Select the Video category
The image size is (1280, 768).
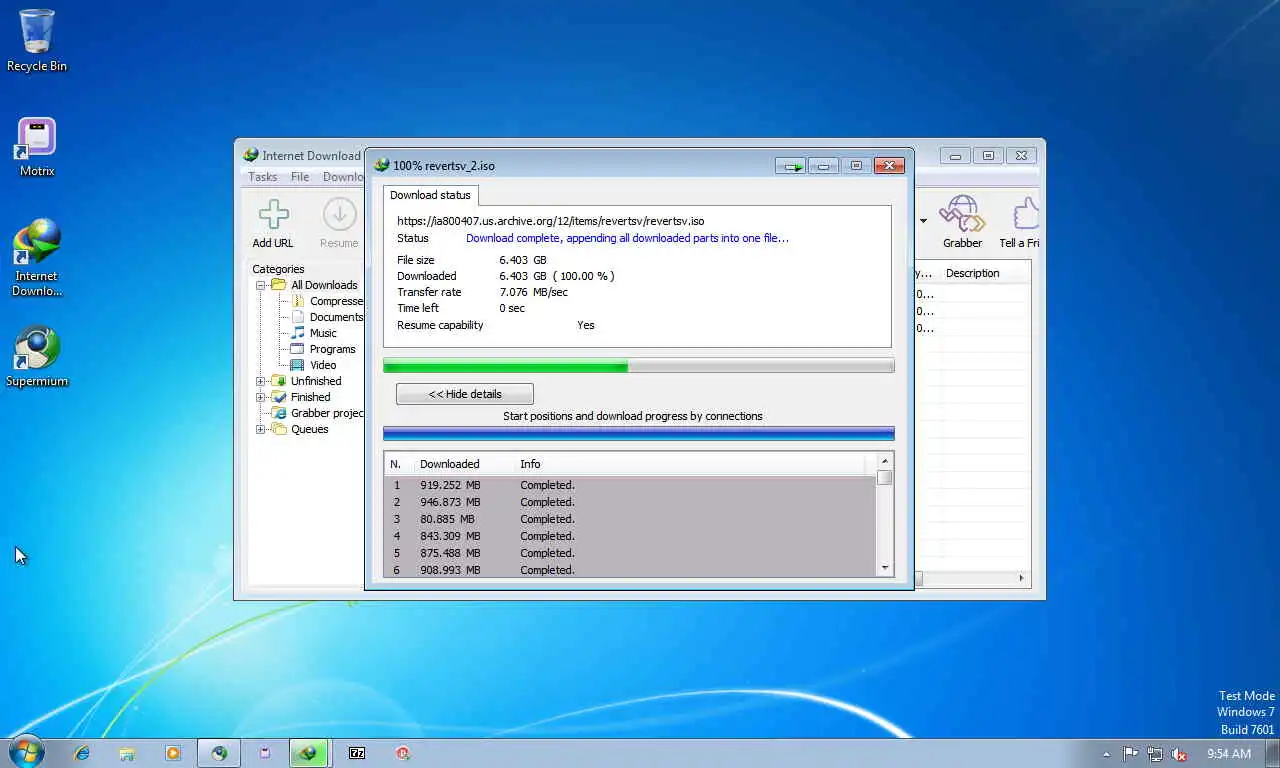(323, 365)
